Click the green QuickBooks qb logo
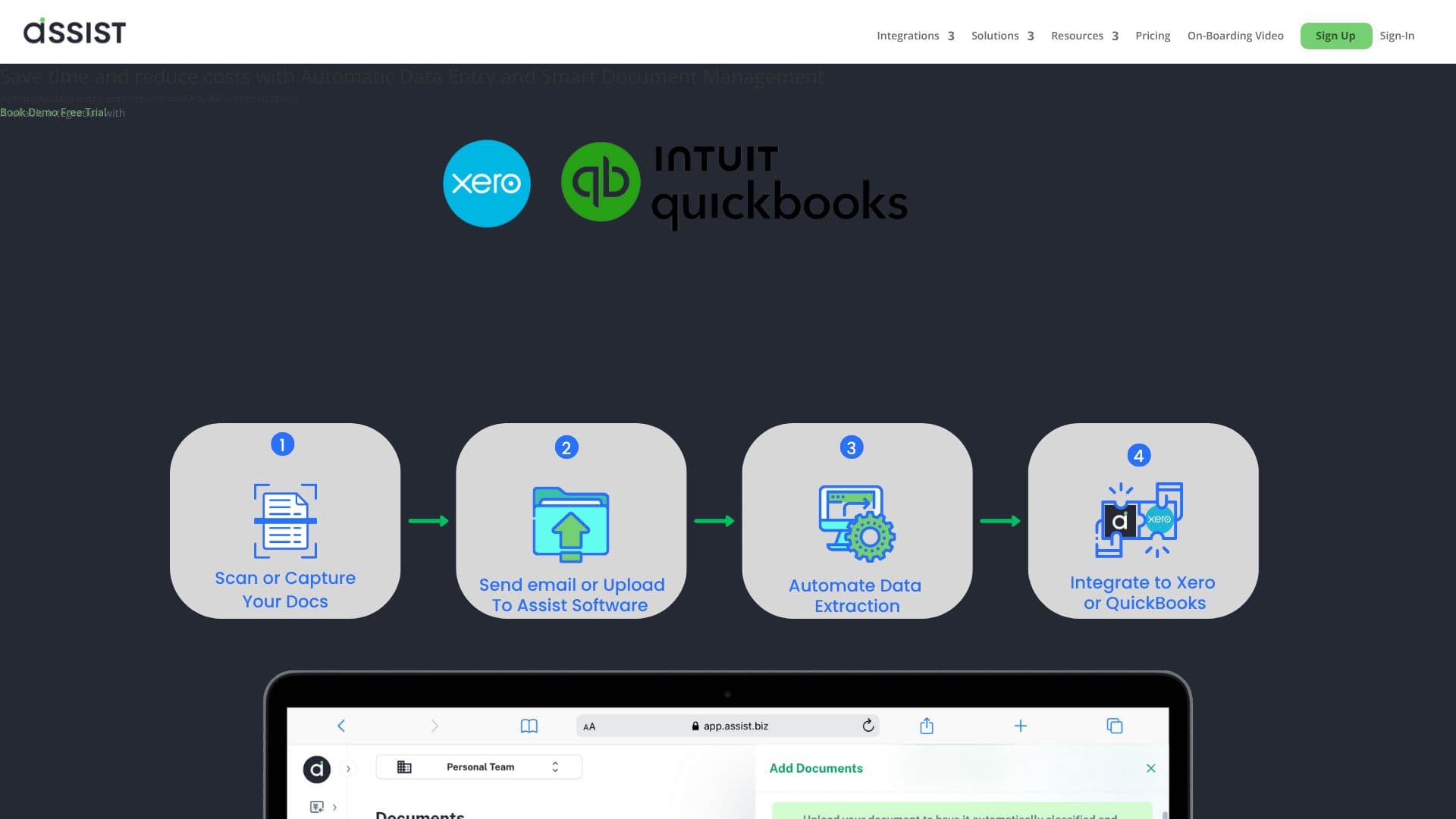The height and width of the screenshot is (819, 1456). coord(601,182)
